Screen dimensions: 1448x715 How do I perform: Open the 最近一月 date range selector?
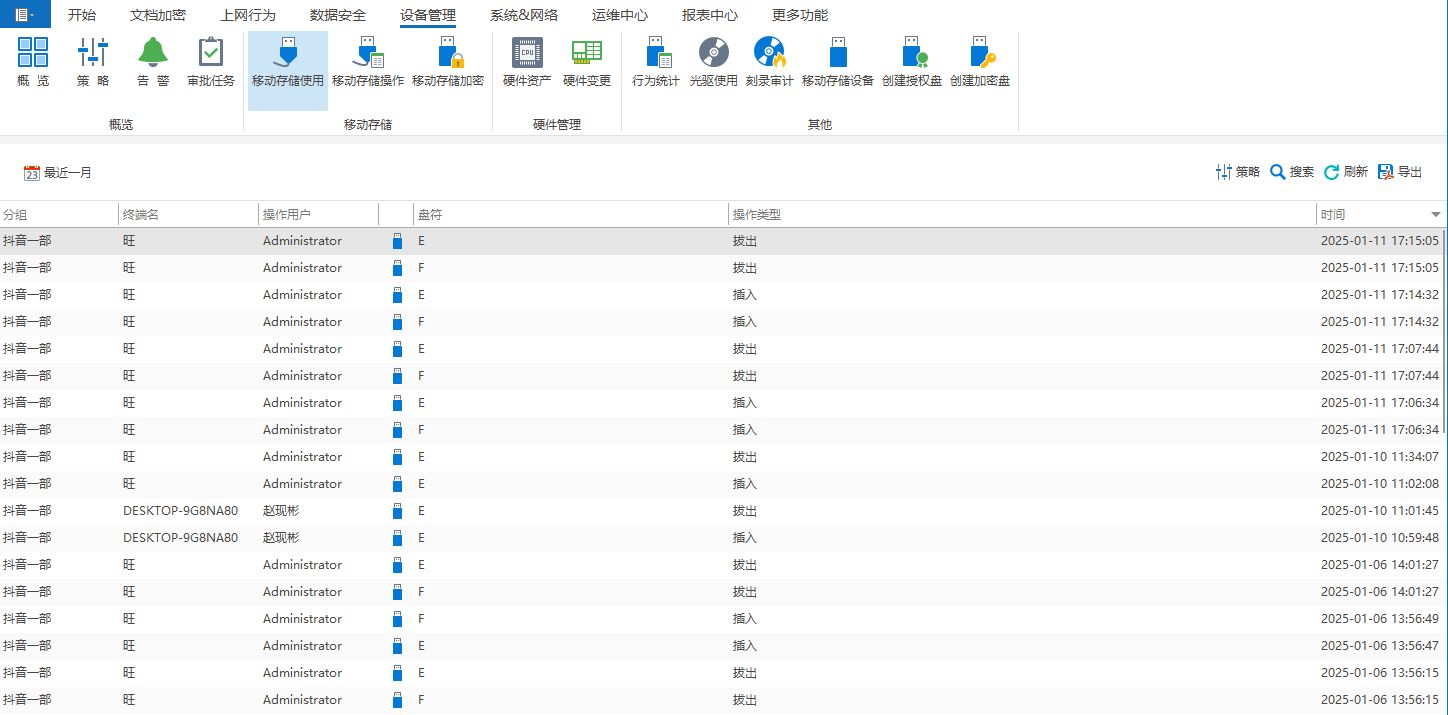(x=58, y=173)
